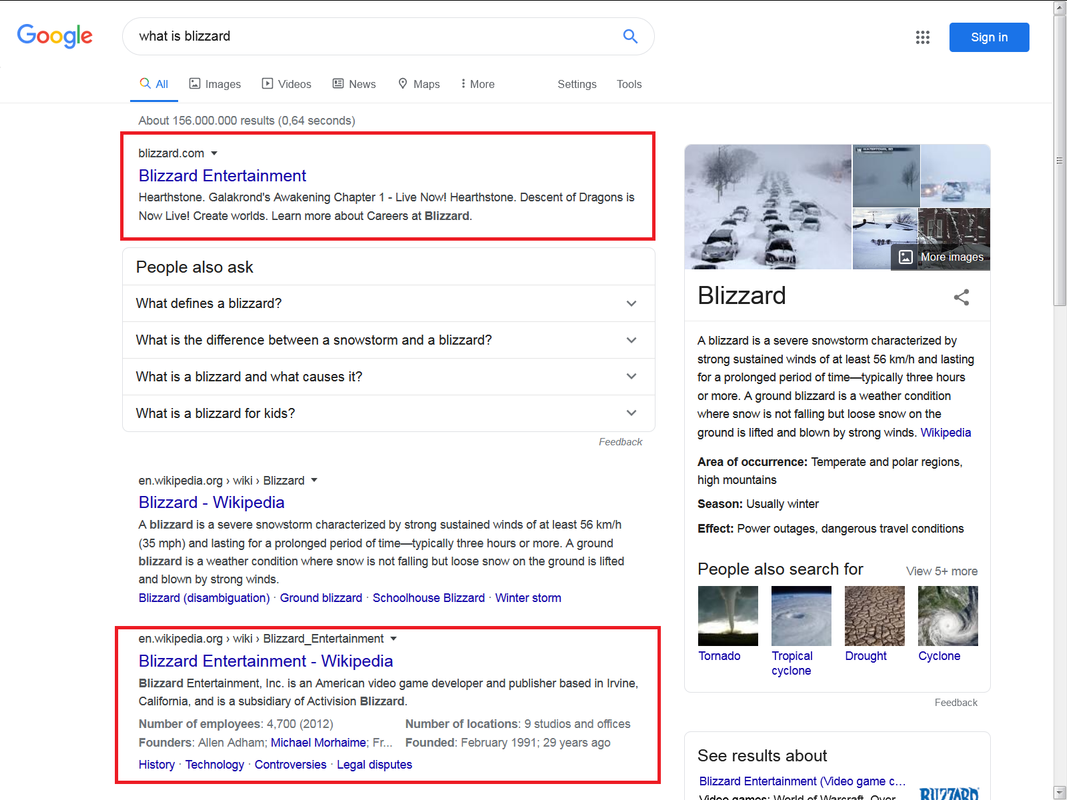Open dropdown arrow beside en.wikipedia.org › wiki › Blizzard
The height and width of the screenshot is (800, 1067).
click(314, 480)
